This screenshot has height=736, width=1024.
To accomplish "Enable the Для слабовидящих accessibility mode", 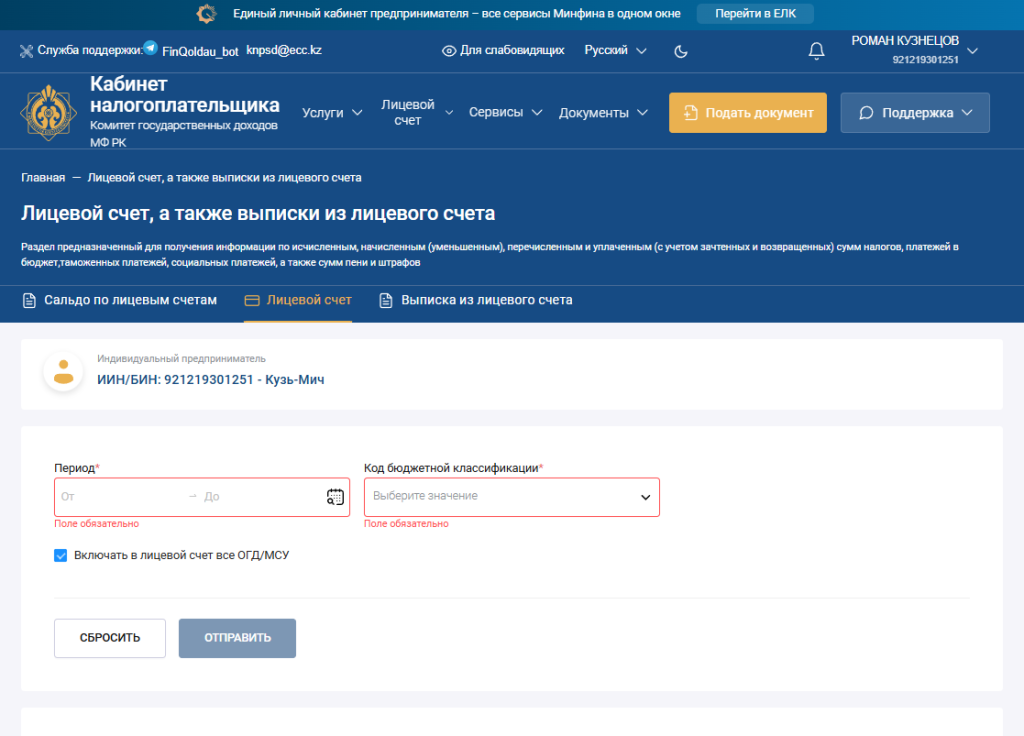I will (503, 50).
